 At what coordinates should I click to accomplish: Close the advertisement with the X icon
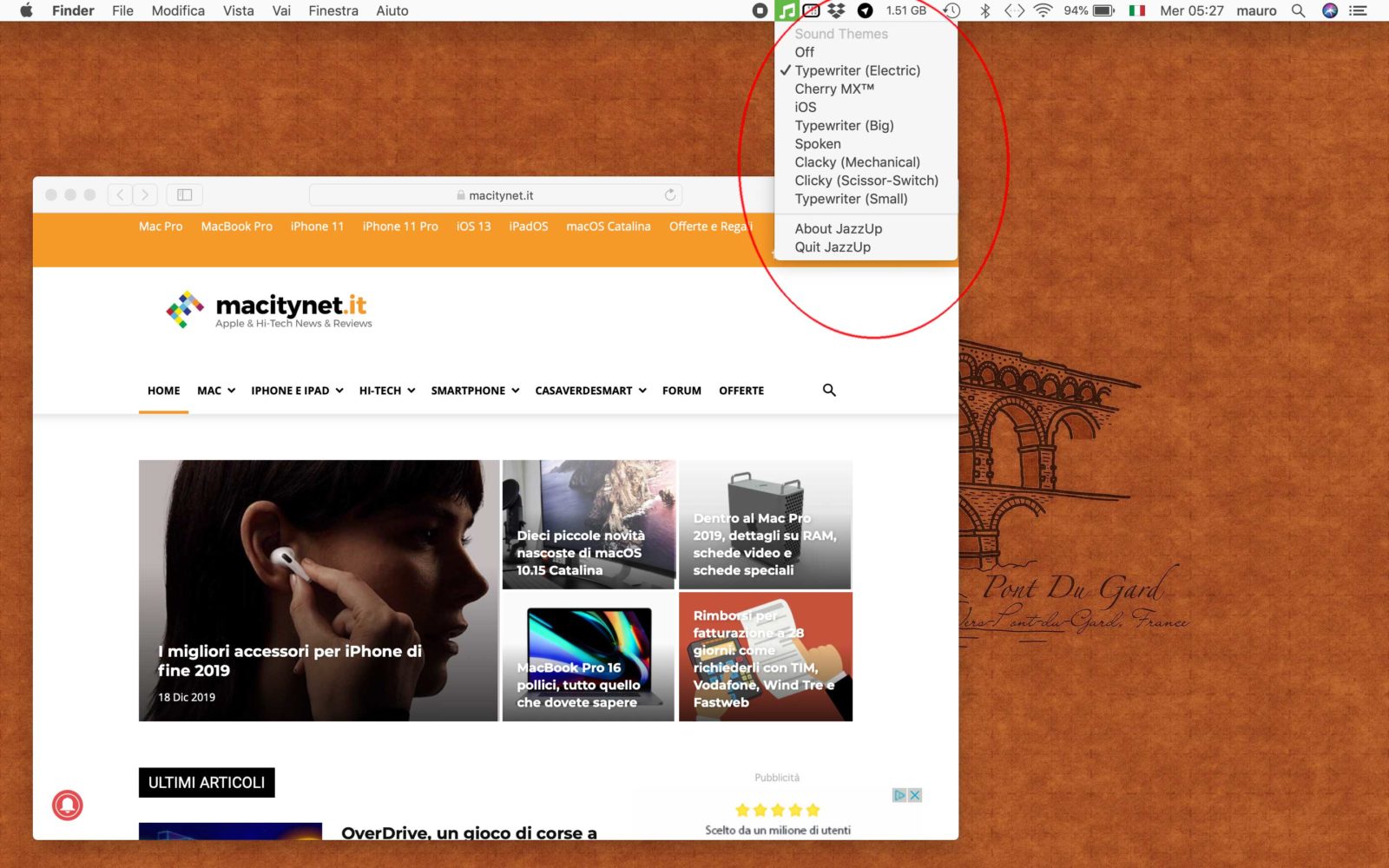(914, 795)
